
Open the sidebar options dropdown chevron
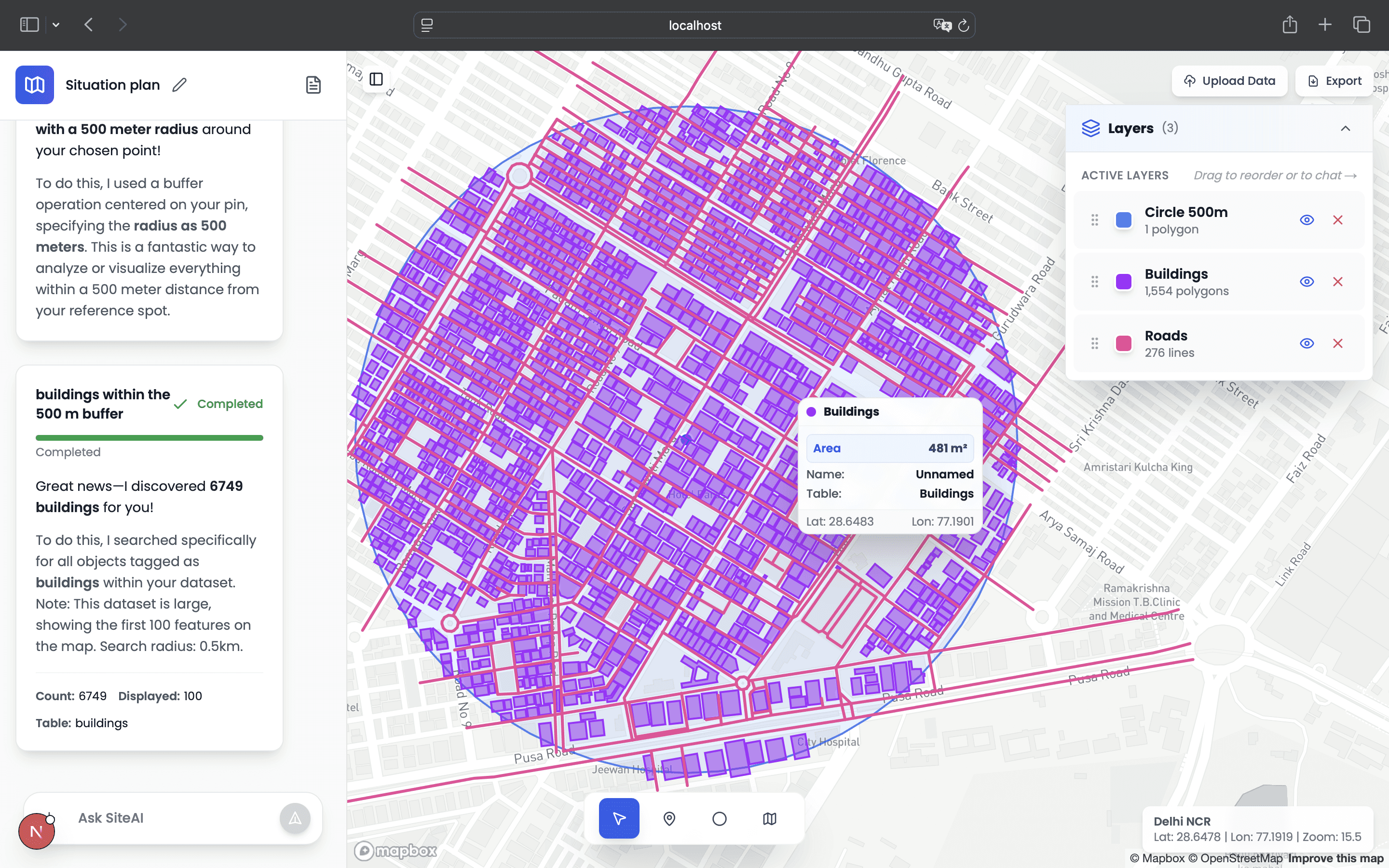(x=55, y=25)
